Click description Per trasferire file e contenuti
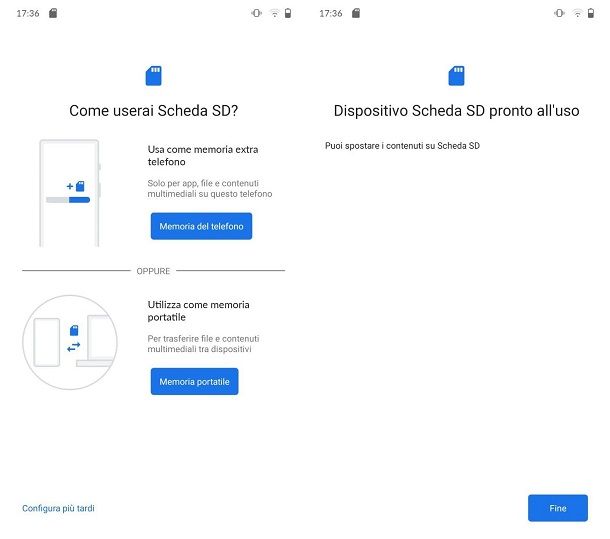 tap(203, 344)
